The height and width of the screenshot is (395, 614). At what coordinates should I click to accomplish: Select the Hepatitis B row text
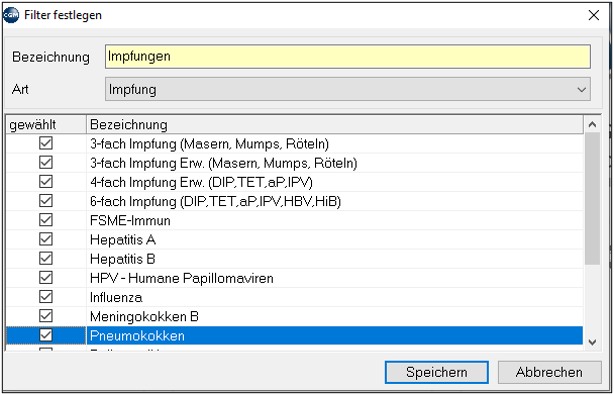point(123,259)
